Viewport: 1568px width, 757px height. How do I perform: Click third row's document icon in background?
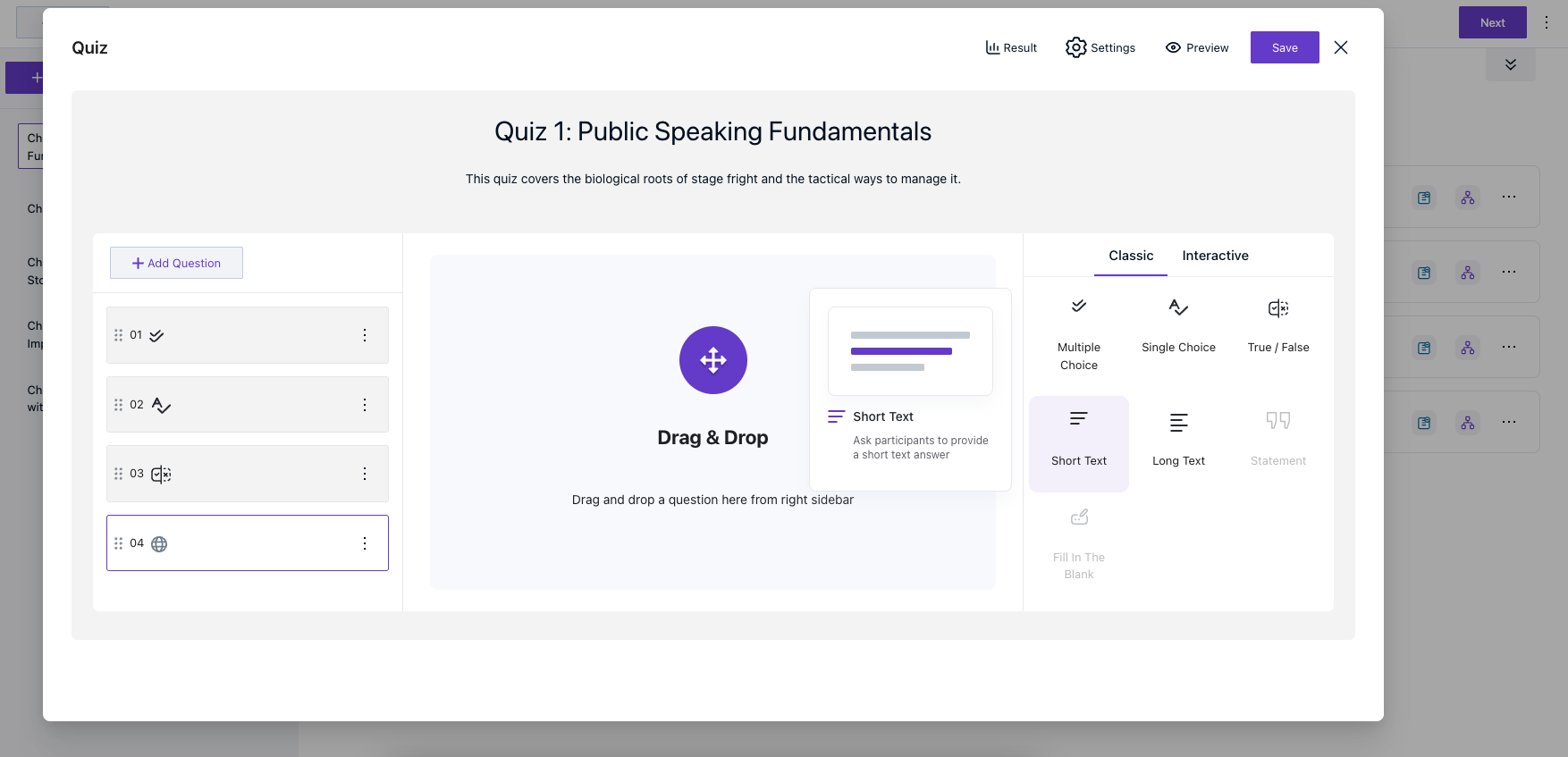click(1424, 348)
